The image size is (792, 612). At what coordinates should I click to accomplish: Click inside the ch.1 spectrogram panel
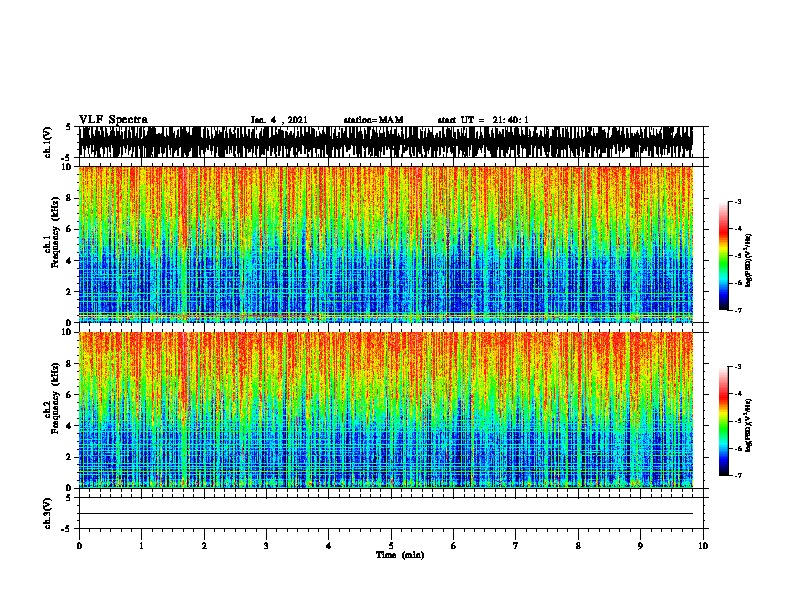click(386, 244)
